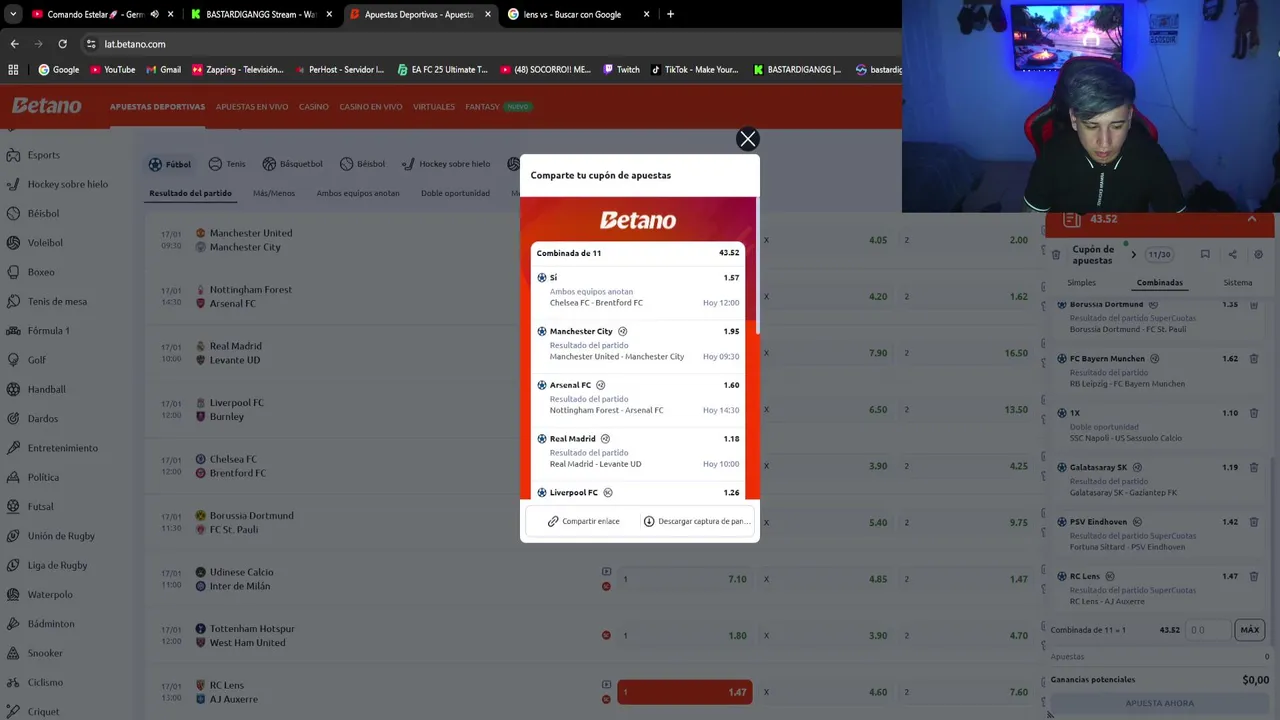Open bet slip settings gear
Image resolution: width=1280 pixels, height=720 pixels.
(x=1259, y=255)
